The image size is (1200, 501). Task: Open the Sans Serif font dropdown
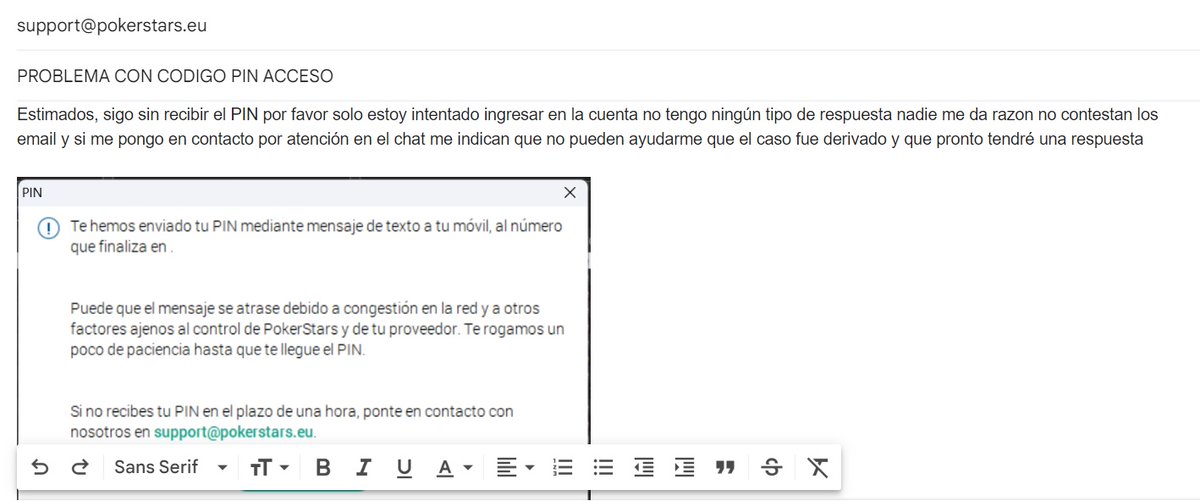pyautogui.click(x=171, y=467)
